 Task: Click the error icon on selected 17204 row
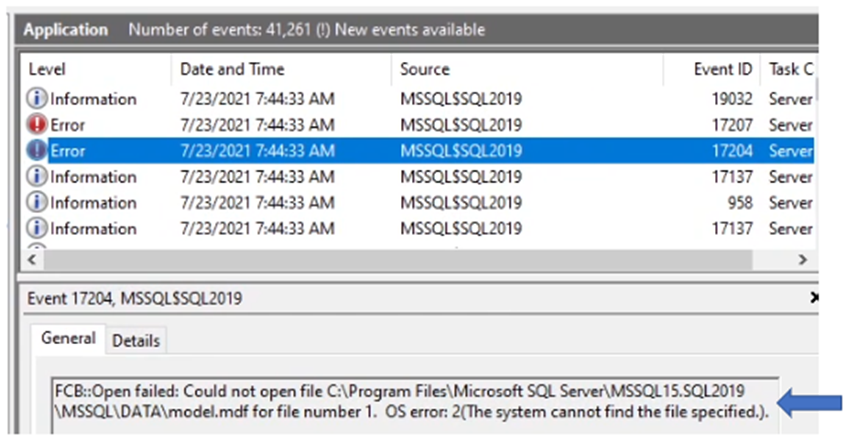coord(38,151)
